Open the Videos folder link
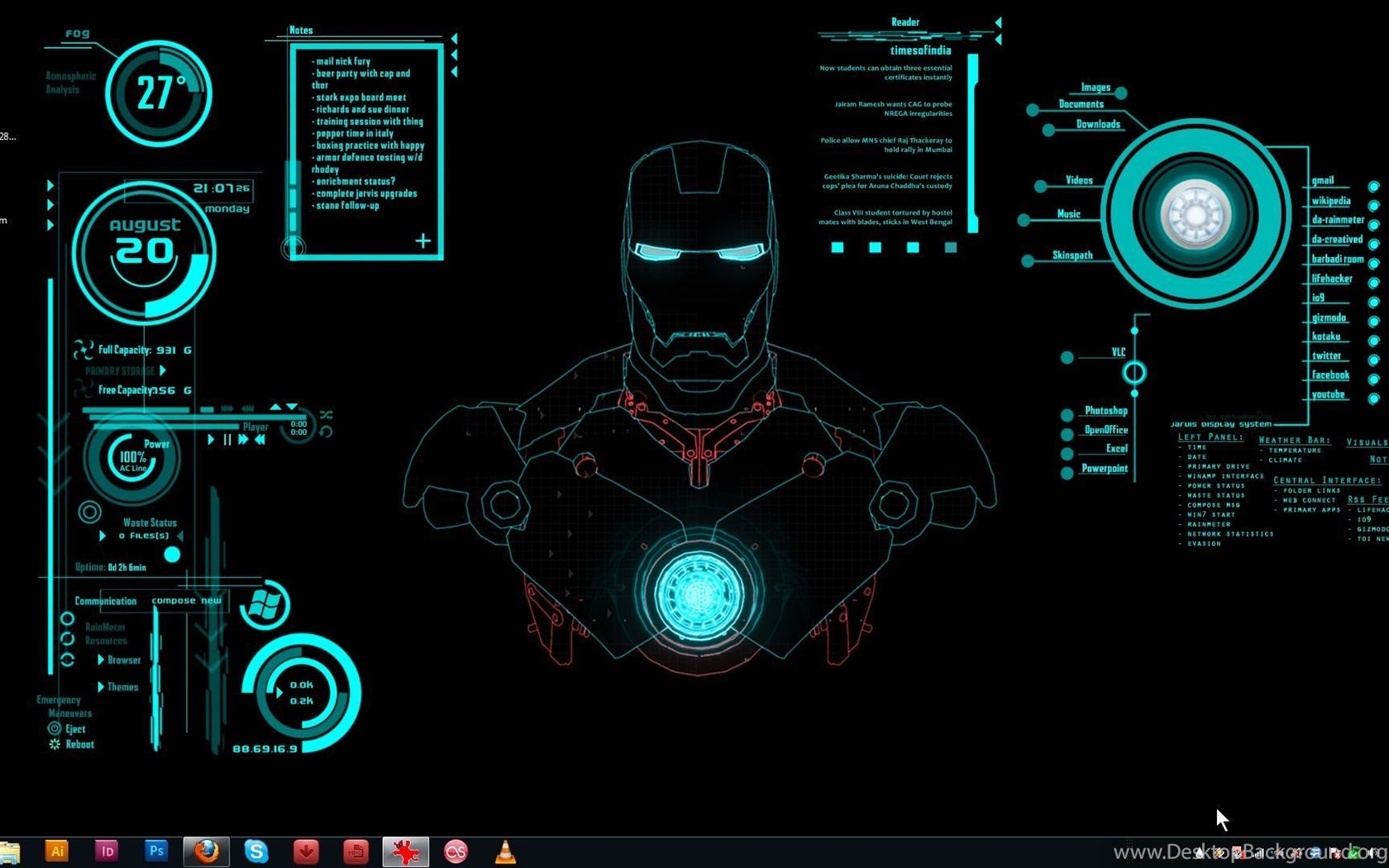The width and height of the screenshot is (1389, 868). pyautogui.click(x=1079, y=180)
